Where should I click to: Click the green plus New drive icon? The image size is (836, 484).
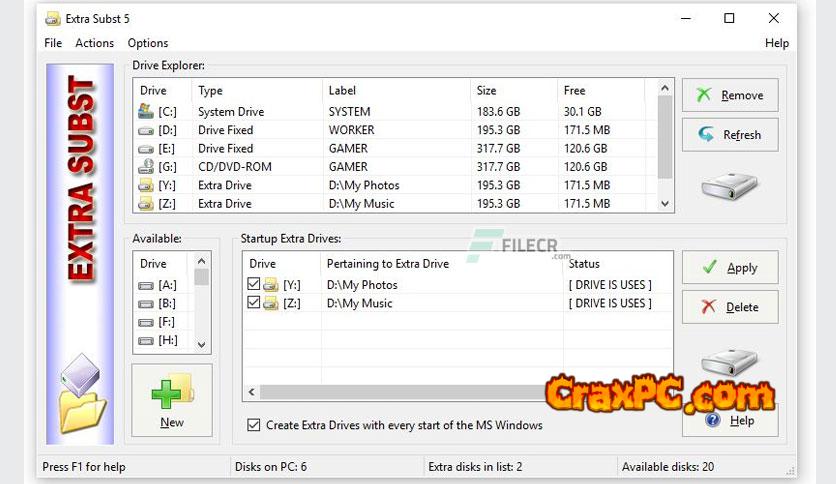tap(171, 392)
